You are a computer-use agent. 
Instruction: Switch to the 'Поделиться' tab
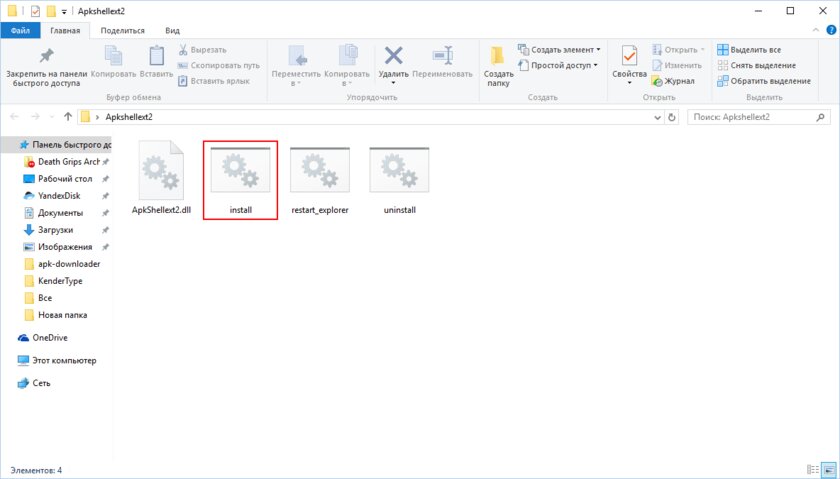(x=120, y=31)
